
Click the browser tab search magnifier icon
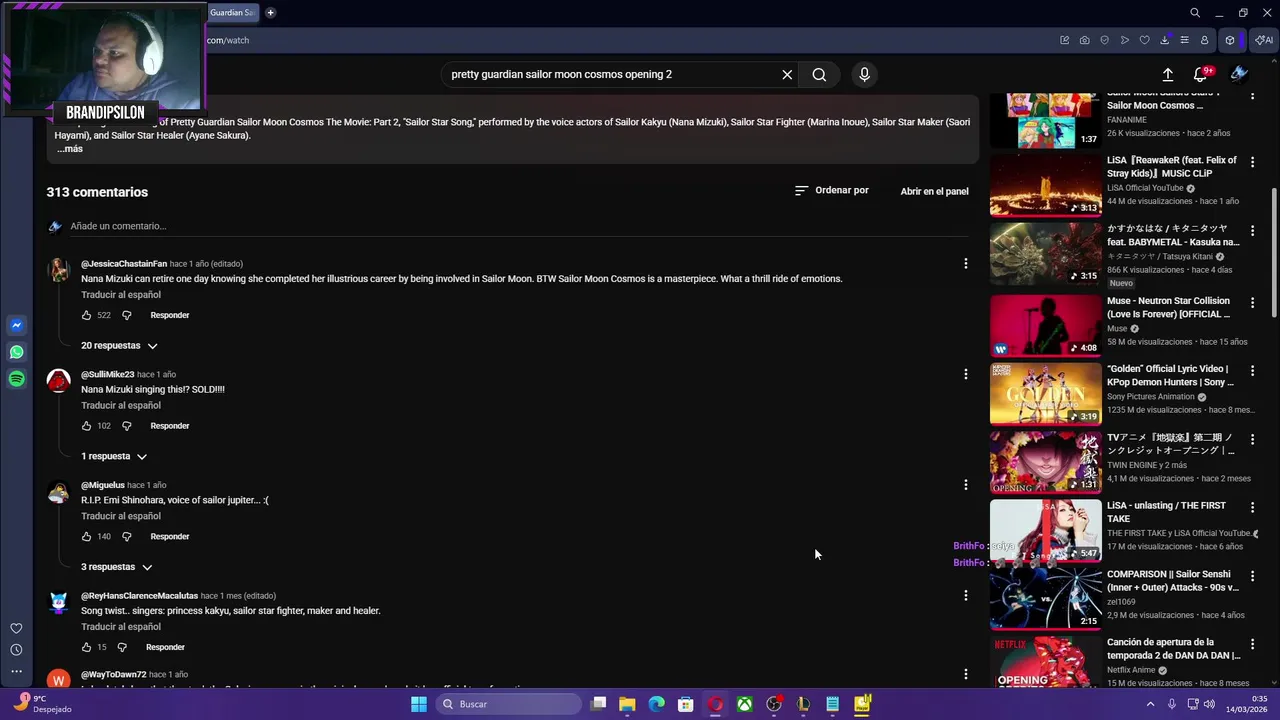coord(1195,13)
